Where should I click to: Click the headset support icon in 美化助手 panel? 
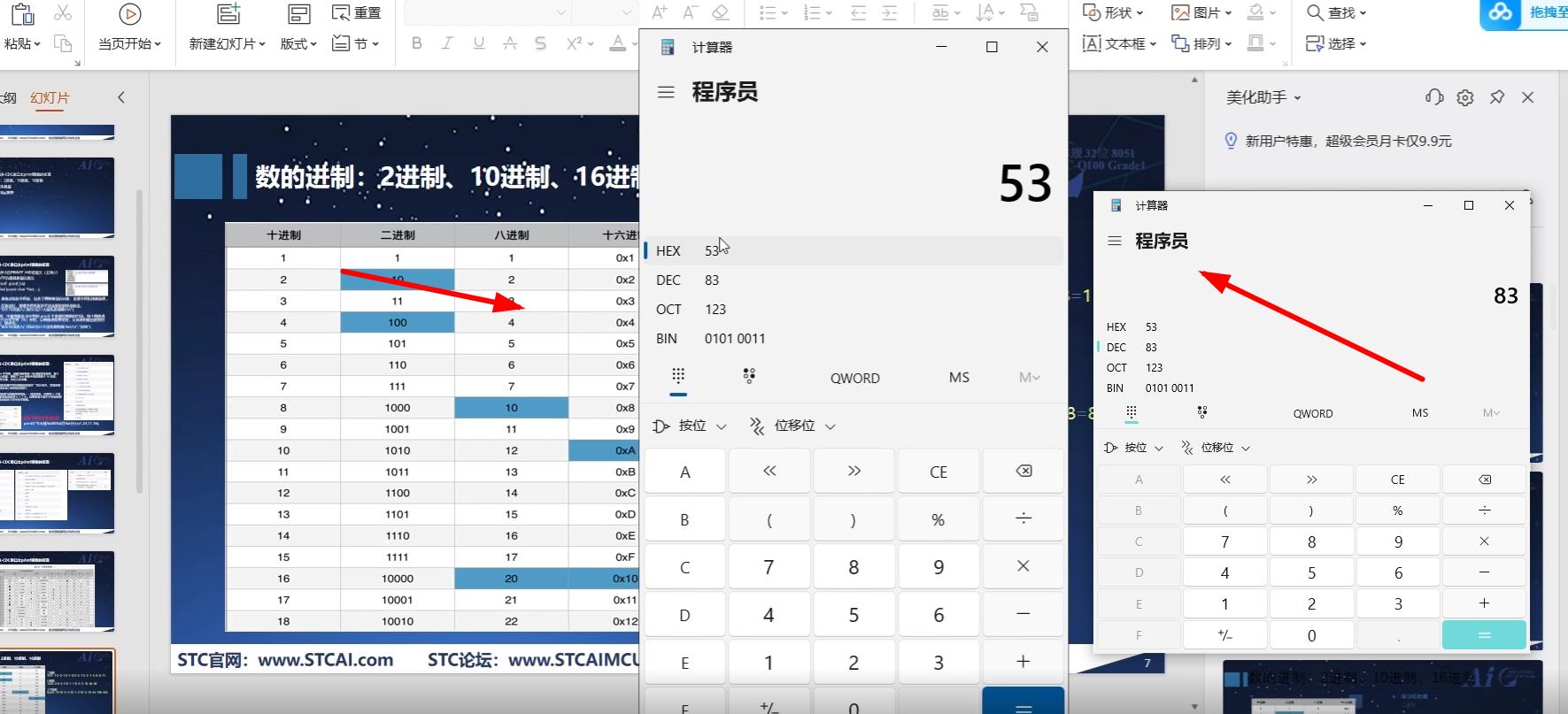(1434, 97)
